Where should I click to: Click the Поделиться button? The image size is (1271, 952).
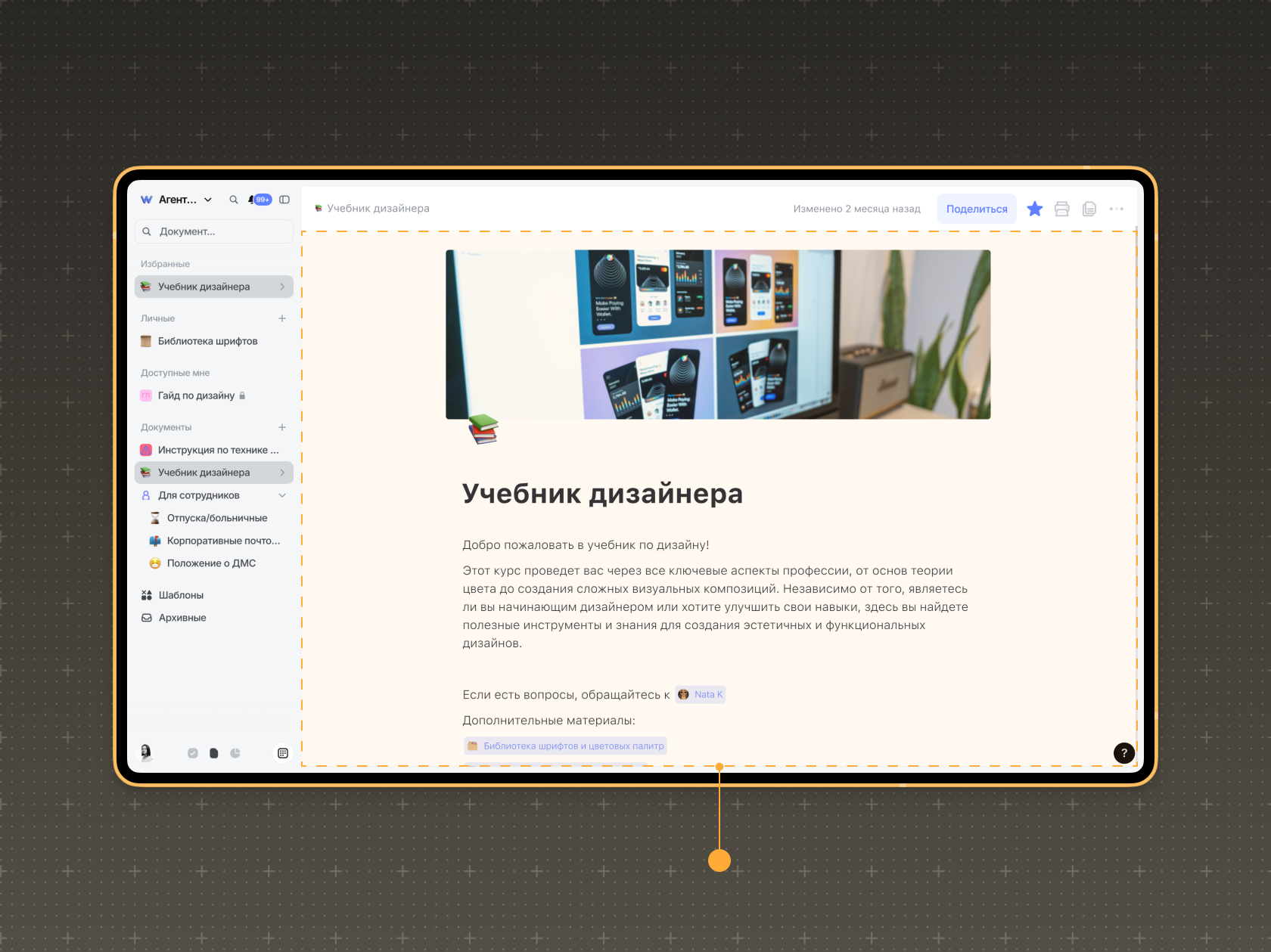click(x=976, y=209)
